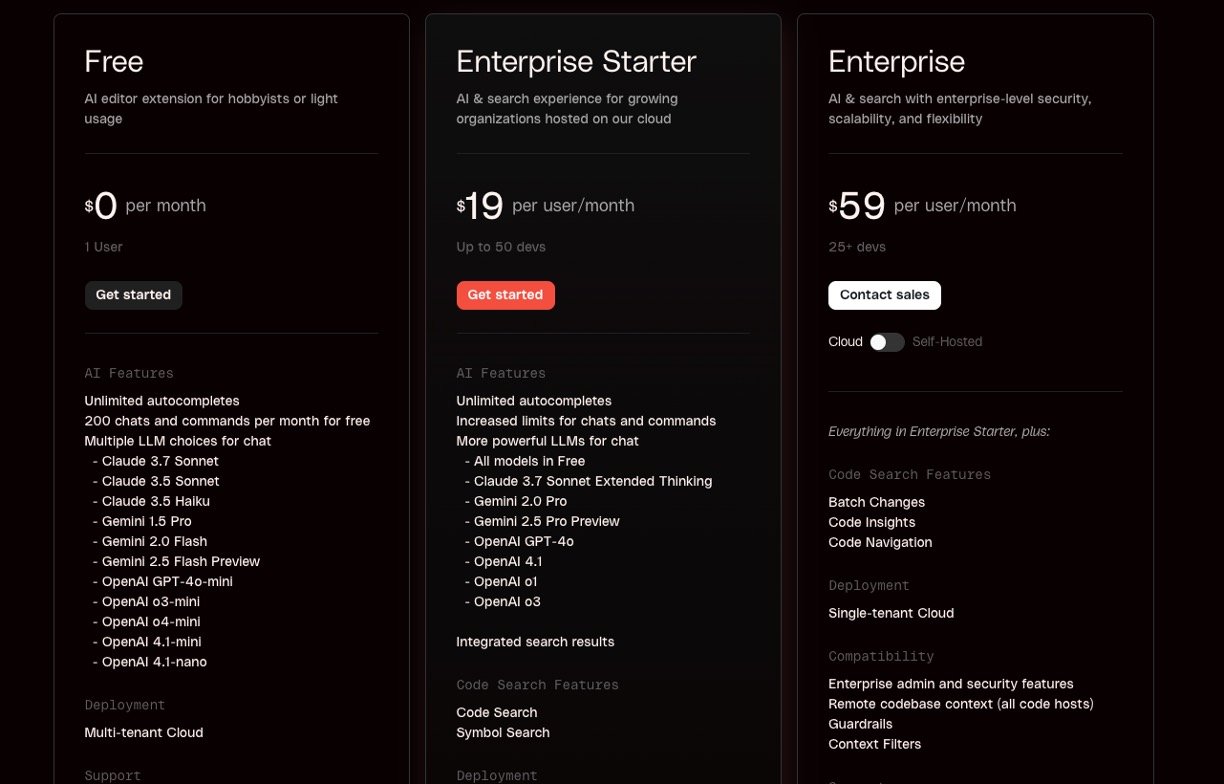Click Symbol Search under Code Search Features
Image resolution: width=1224 pixels, height=784 pixels.
[503, 732]
